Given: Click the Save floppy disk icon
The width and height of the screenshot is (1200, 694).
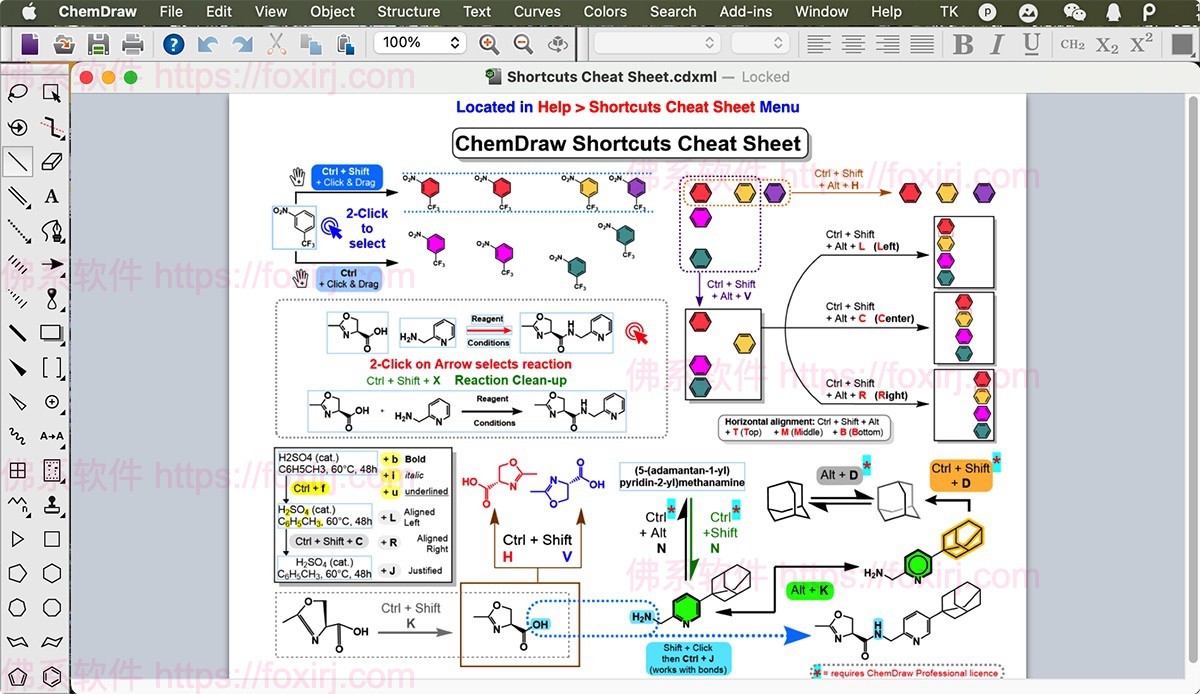Looking at the screenshot, I should tap(98, 44).
